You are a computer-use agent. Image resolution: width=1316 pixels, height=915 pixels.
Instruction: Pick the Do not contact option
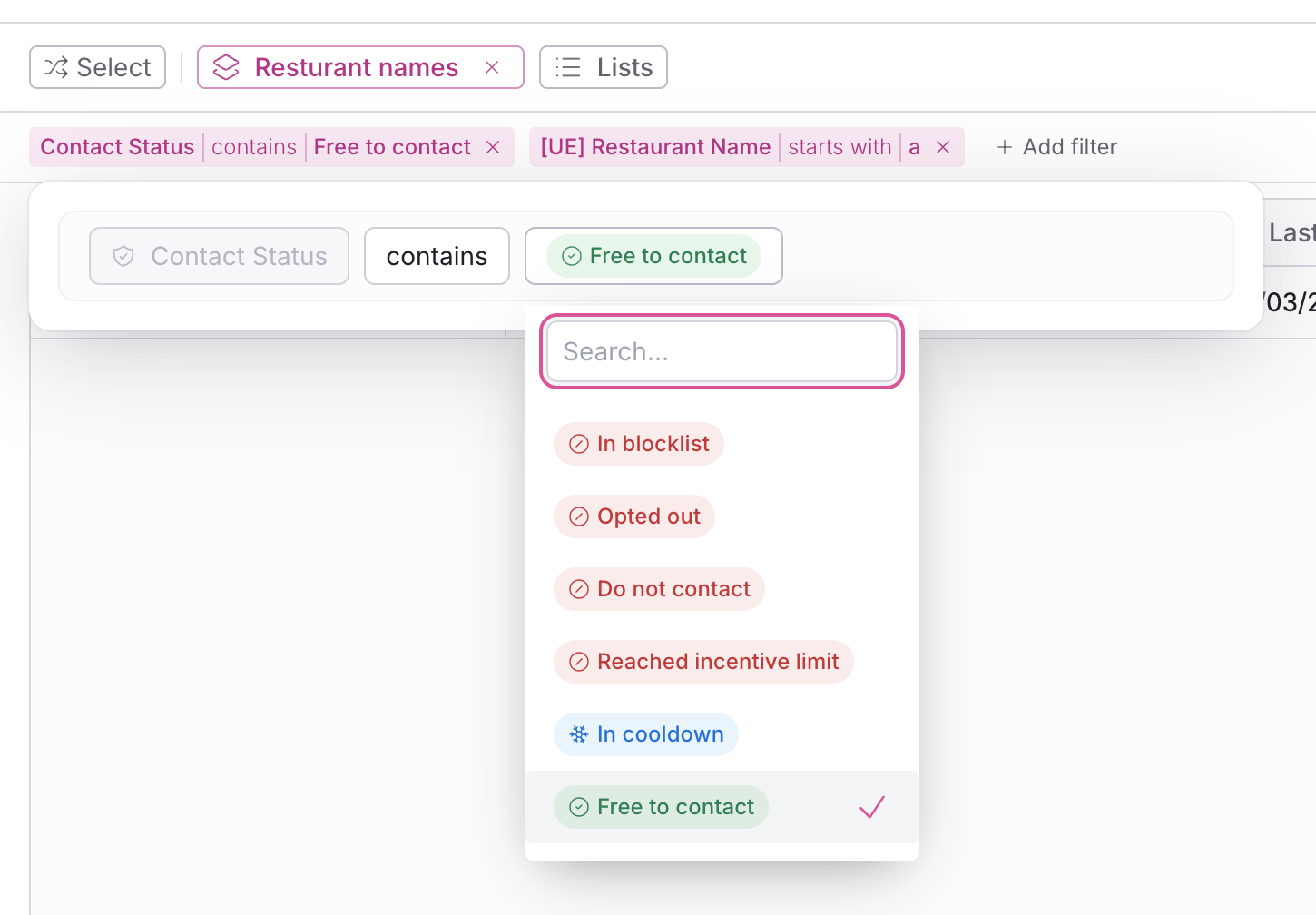pyautogui.click(x=659, y=589)
